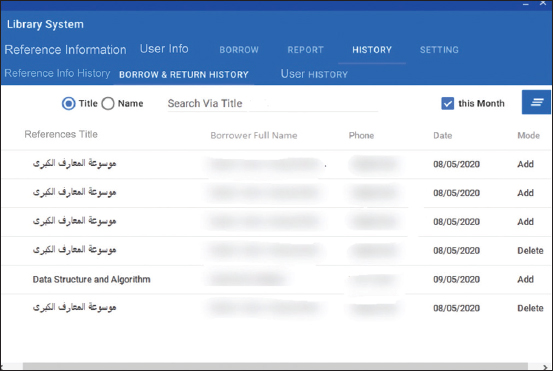Screen dimensions: 553x371
Task: Sort by the Date column header
Action: [x=443, y=135]
